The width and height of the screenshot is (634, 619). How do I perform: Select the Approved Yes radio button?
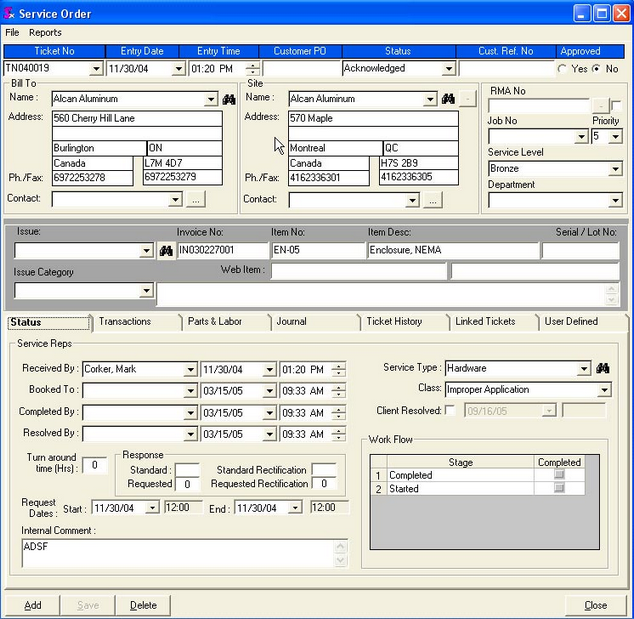562,69
